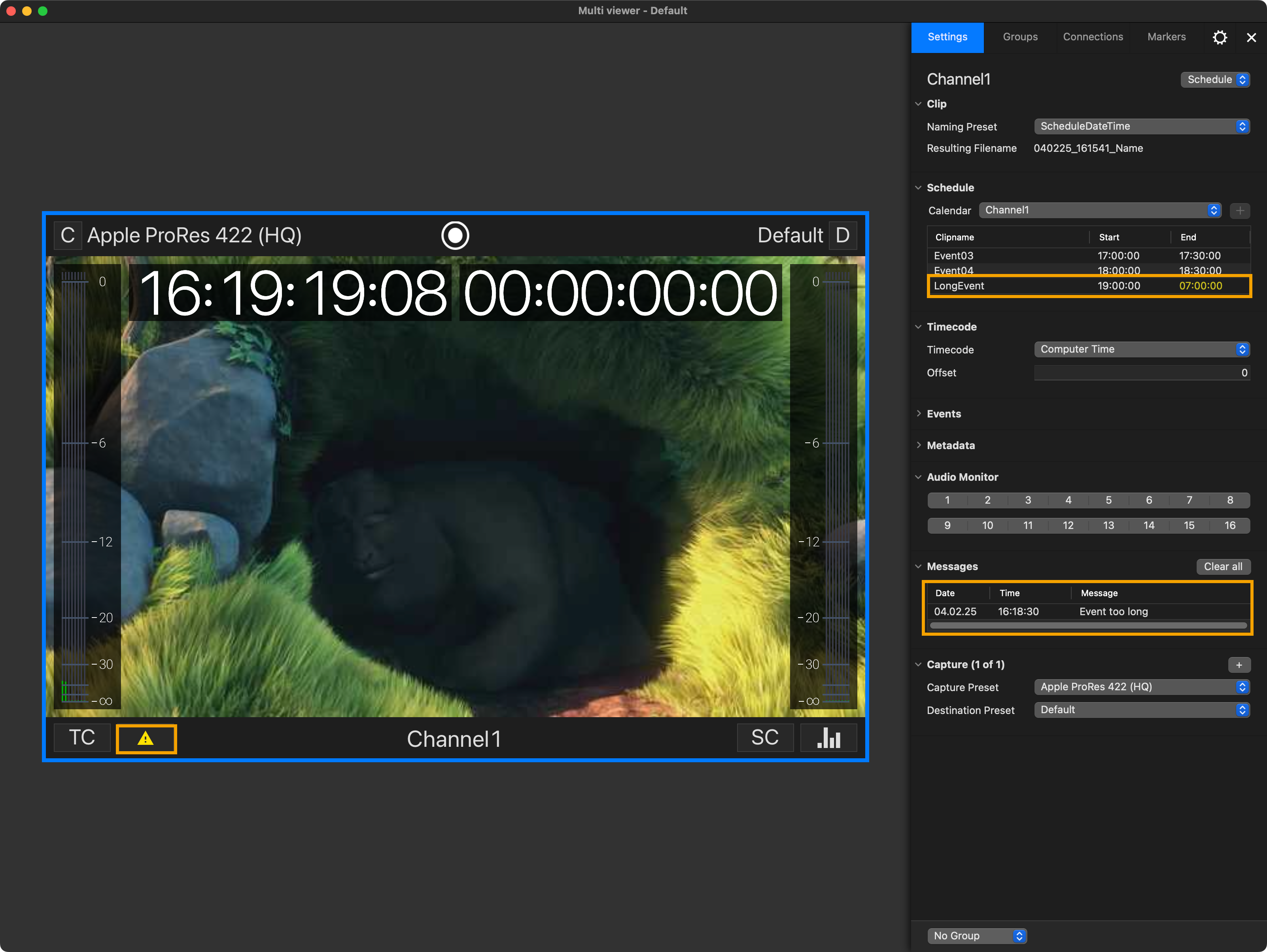Click the LongEvent end time 07:00:00
The width and height of the screenshot is (1267, 952).
tap(1201, 286)
